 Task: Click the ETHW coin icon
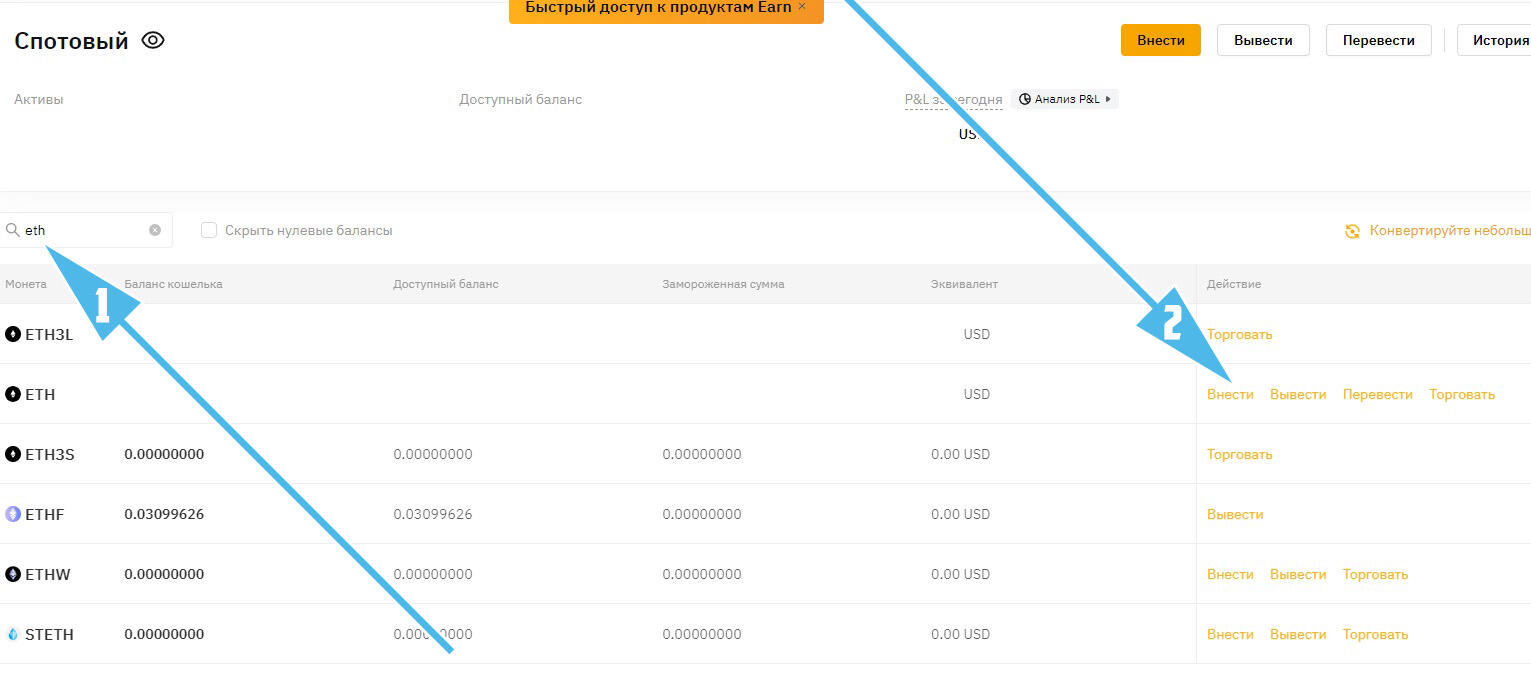coord(13,574)
